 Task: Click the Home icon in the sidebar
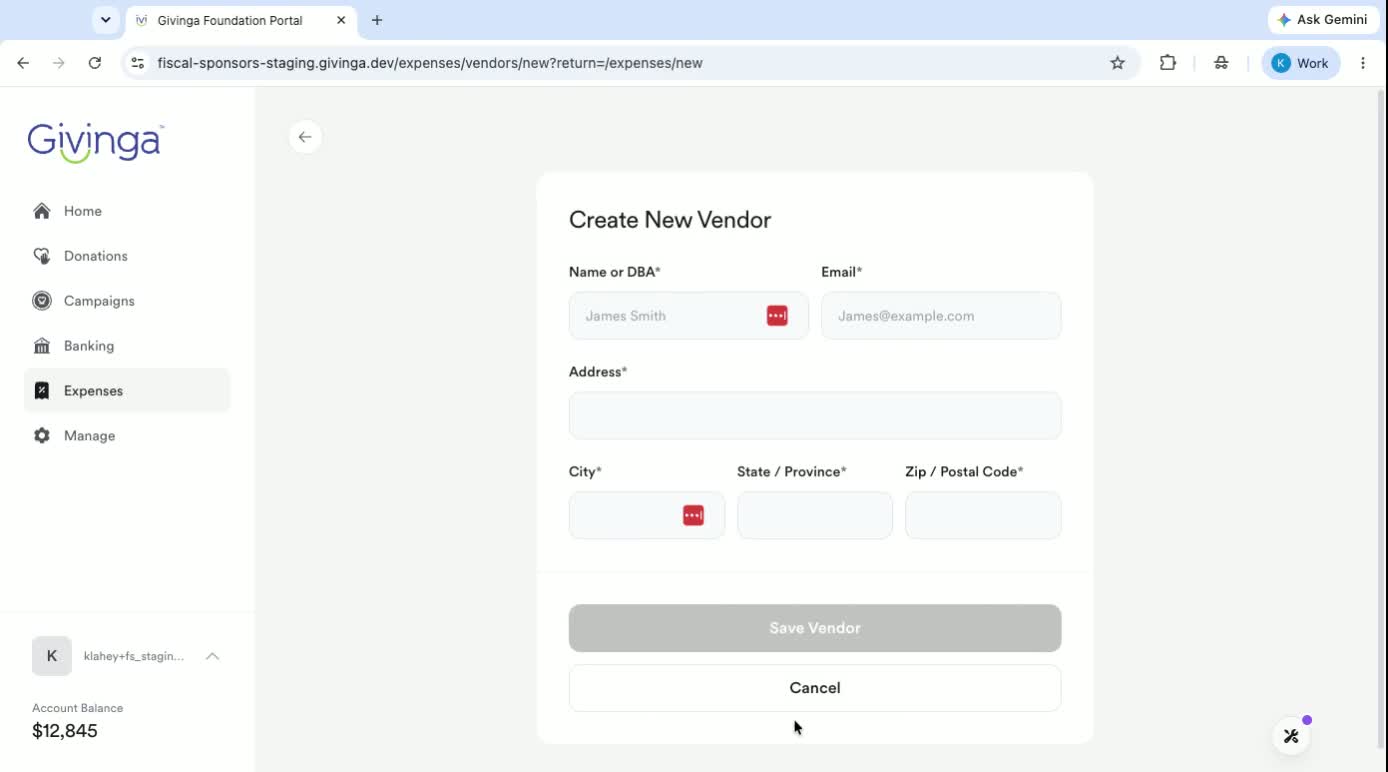click(x=42, y=211)
